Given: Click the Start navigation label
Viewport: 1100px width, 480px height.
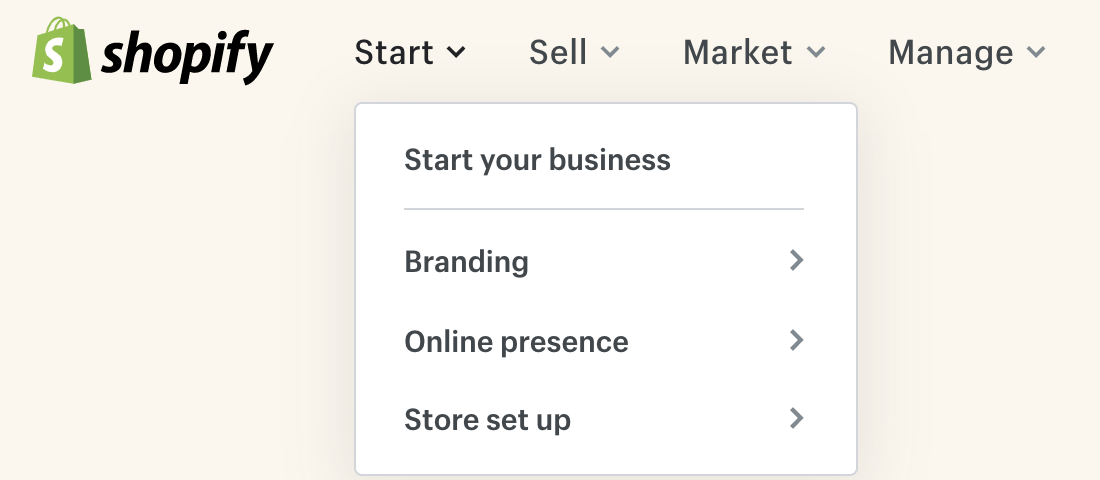Looking at the screenshot, I should click(394, 53).
